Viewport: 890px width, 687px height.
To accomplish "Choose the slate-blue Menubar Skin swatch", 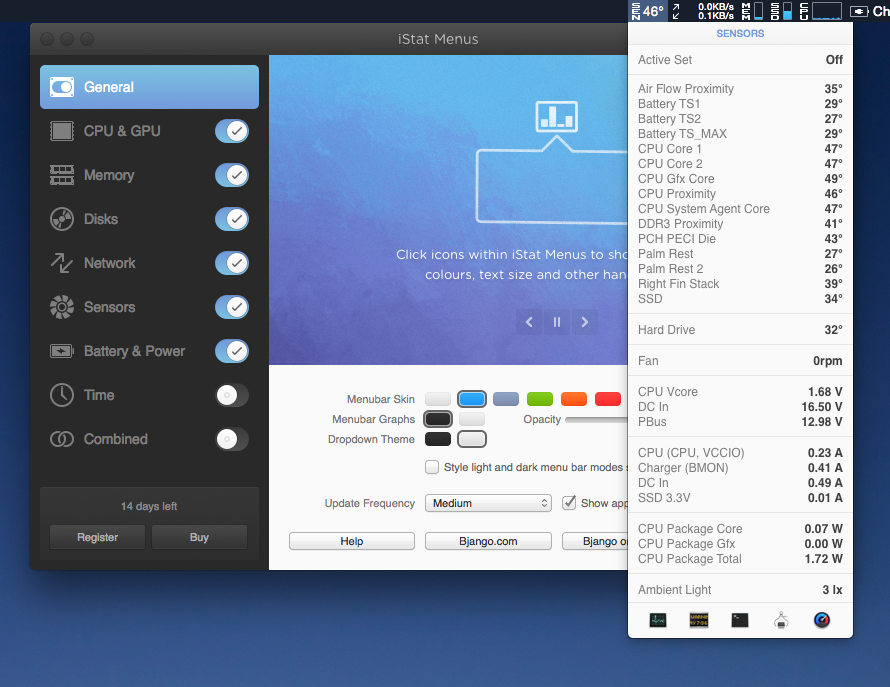I will (x=506, y=399).
